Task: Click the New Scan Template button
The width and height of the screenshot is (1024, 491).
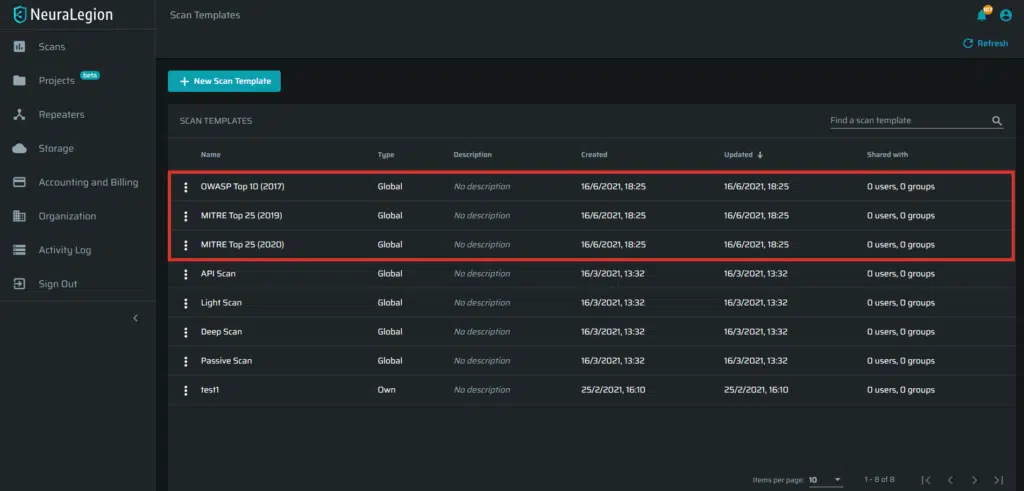Action: click(224, 81)
